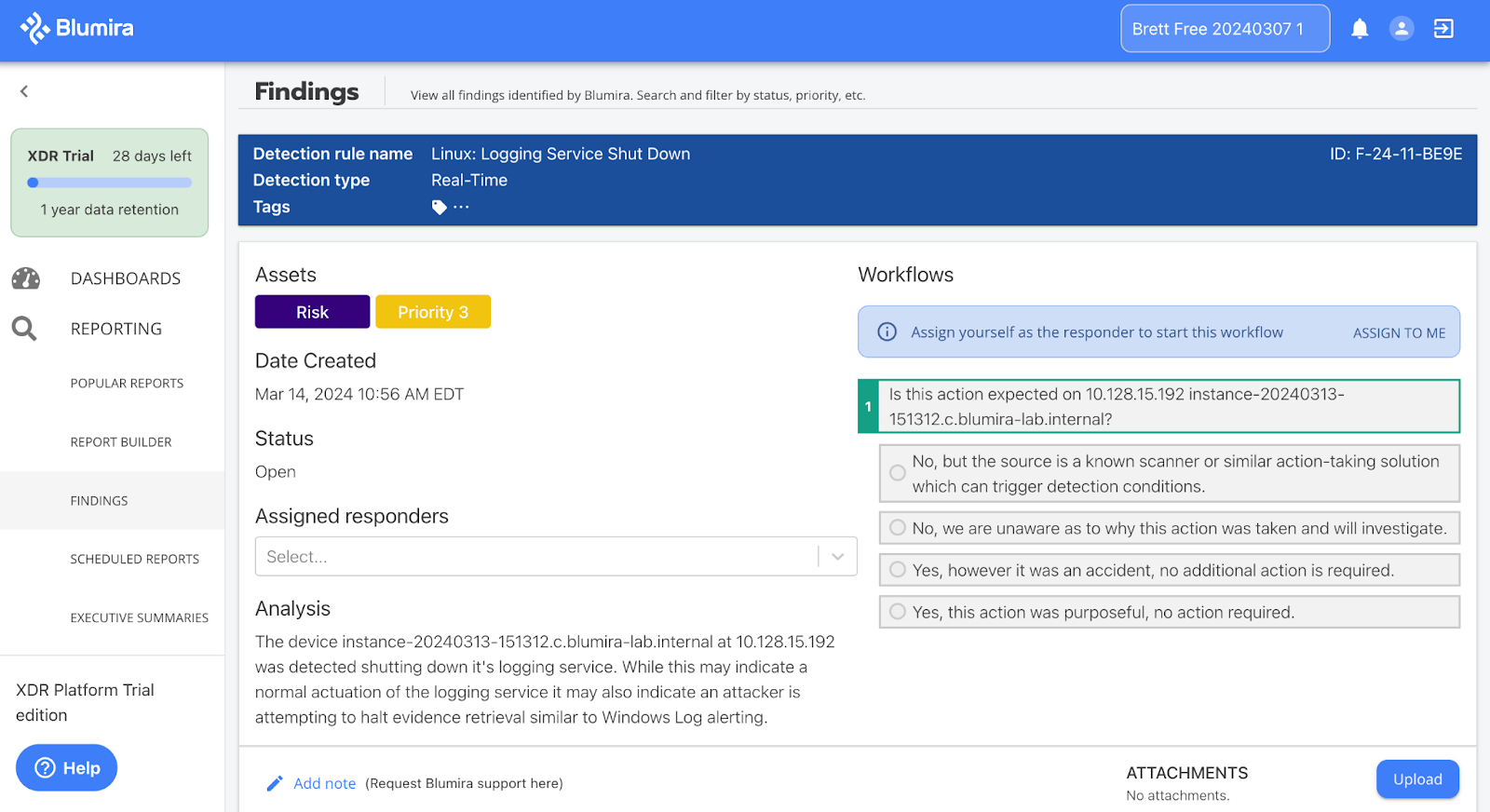The height and width of the screenshot is (812, 1490).
Task: Click the Assigned responders Select field
Action: pyautogui.click(x=556, y=556)
